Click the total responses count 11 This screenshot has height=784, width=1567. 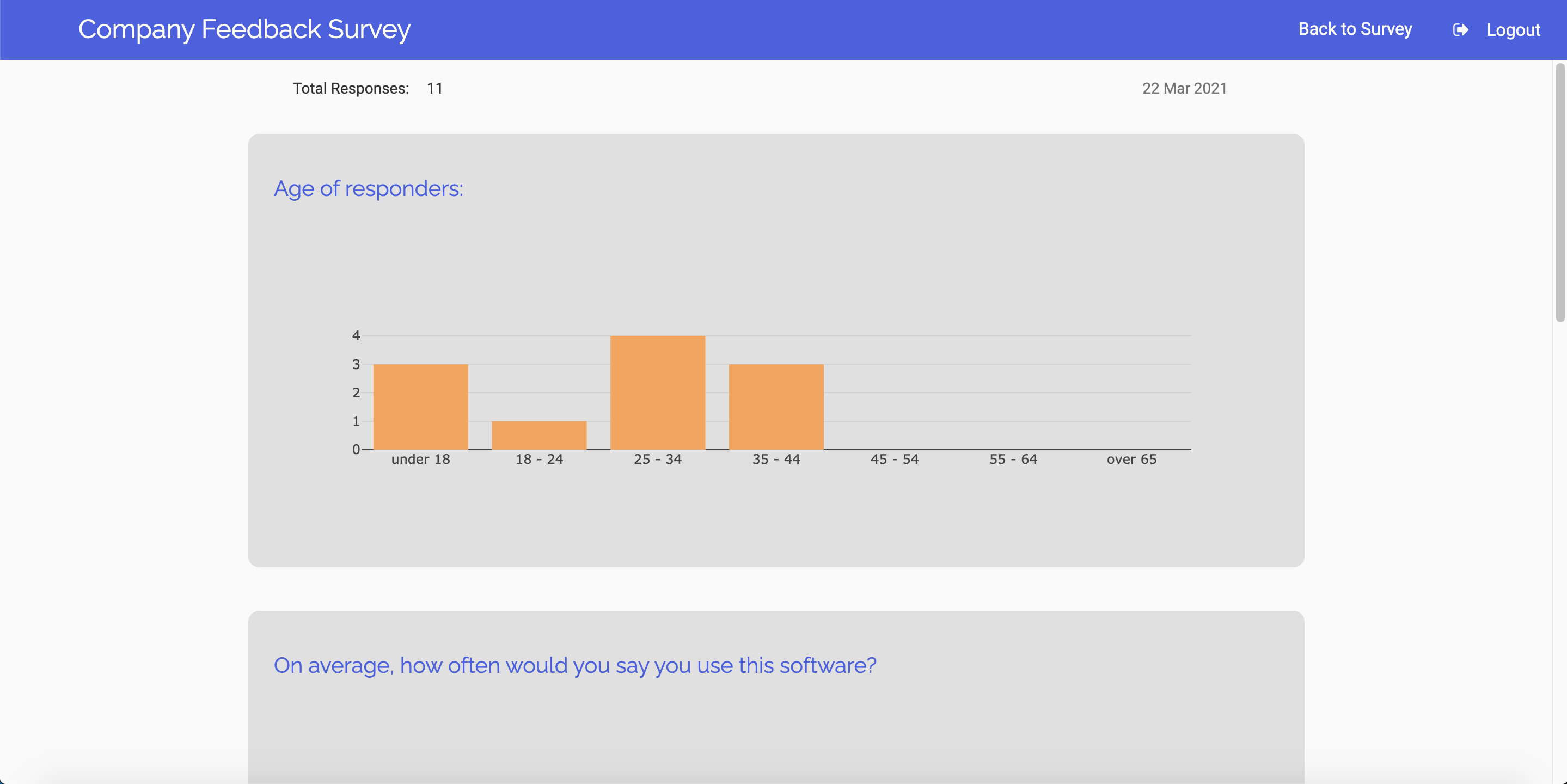(434, 88)
